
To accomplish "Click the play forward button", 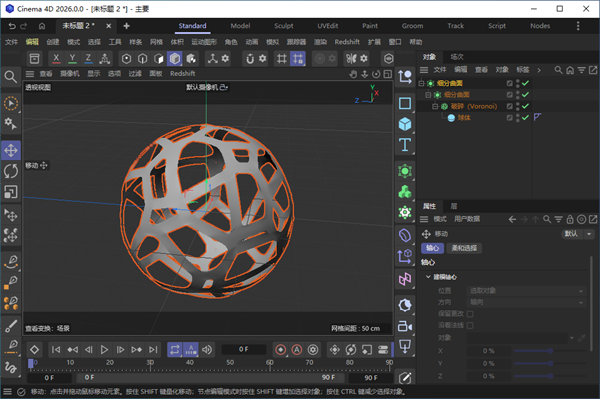I will click(104, 349).
